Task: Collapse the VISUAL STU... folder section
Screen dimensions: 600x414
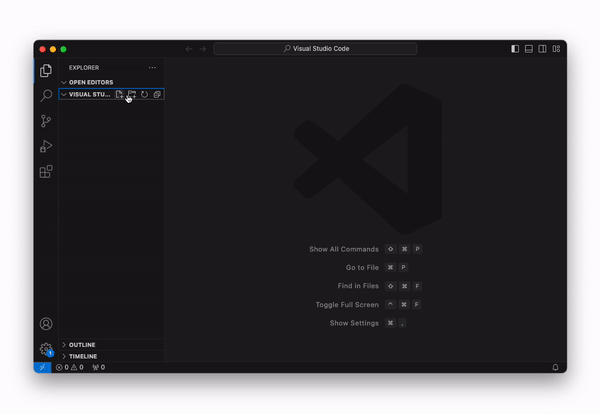Action: (85, 95)
